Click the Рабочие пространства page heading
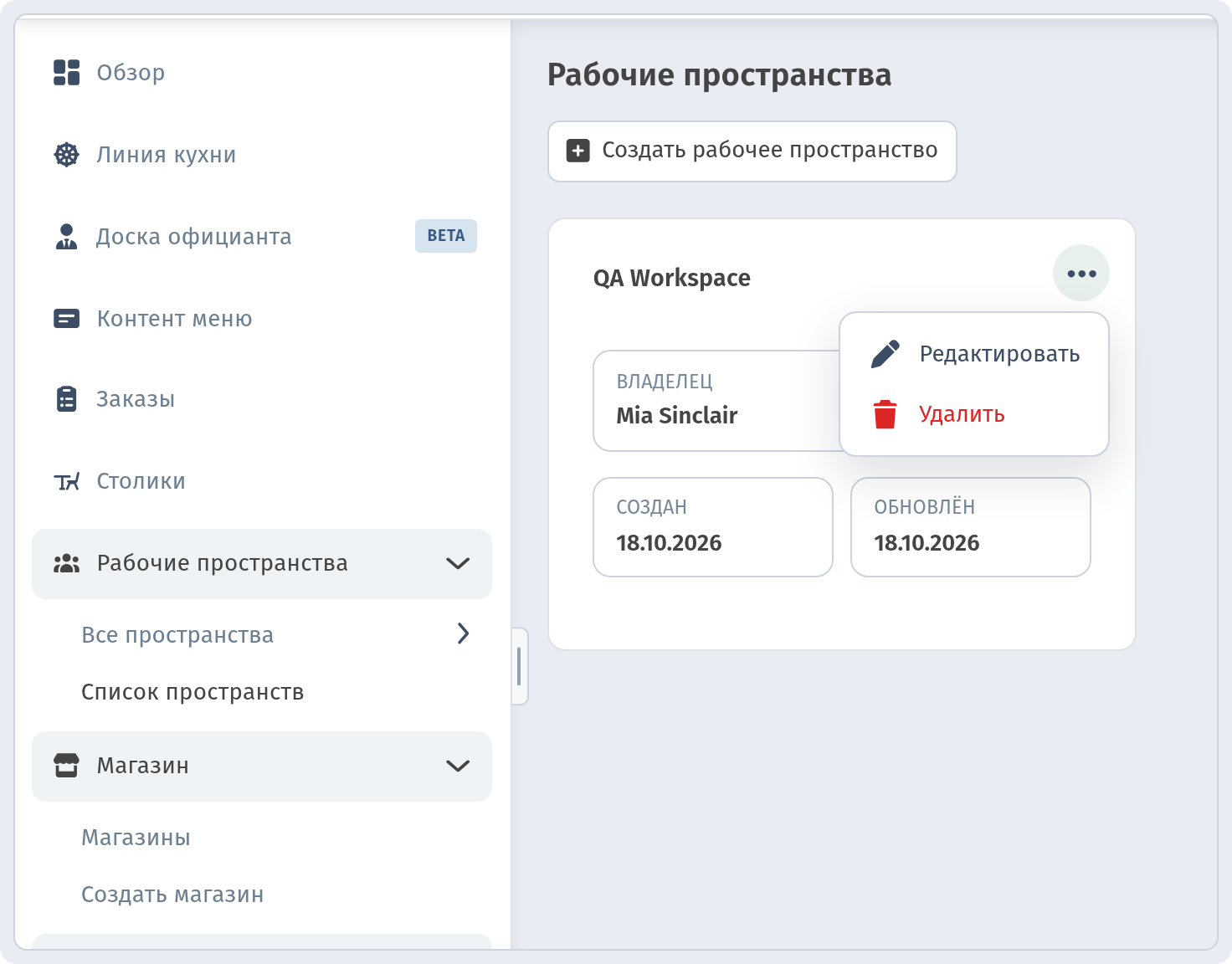 [x=720, y=75]
